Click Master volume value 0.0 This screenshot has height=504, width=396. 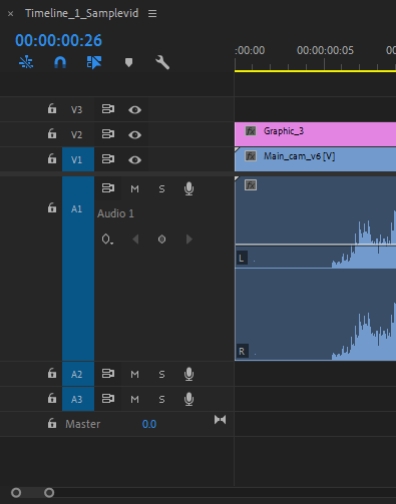click(149, 424)
